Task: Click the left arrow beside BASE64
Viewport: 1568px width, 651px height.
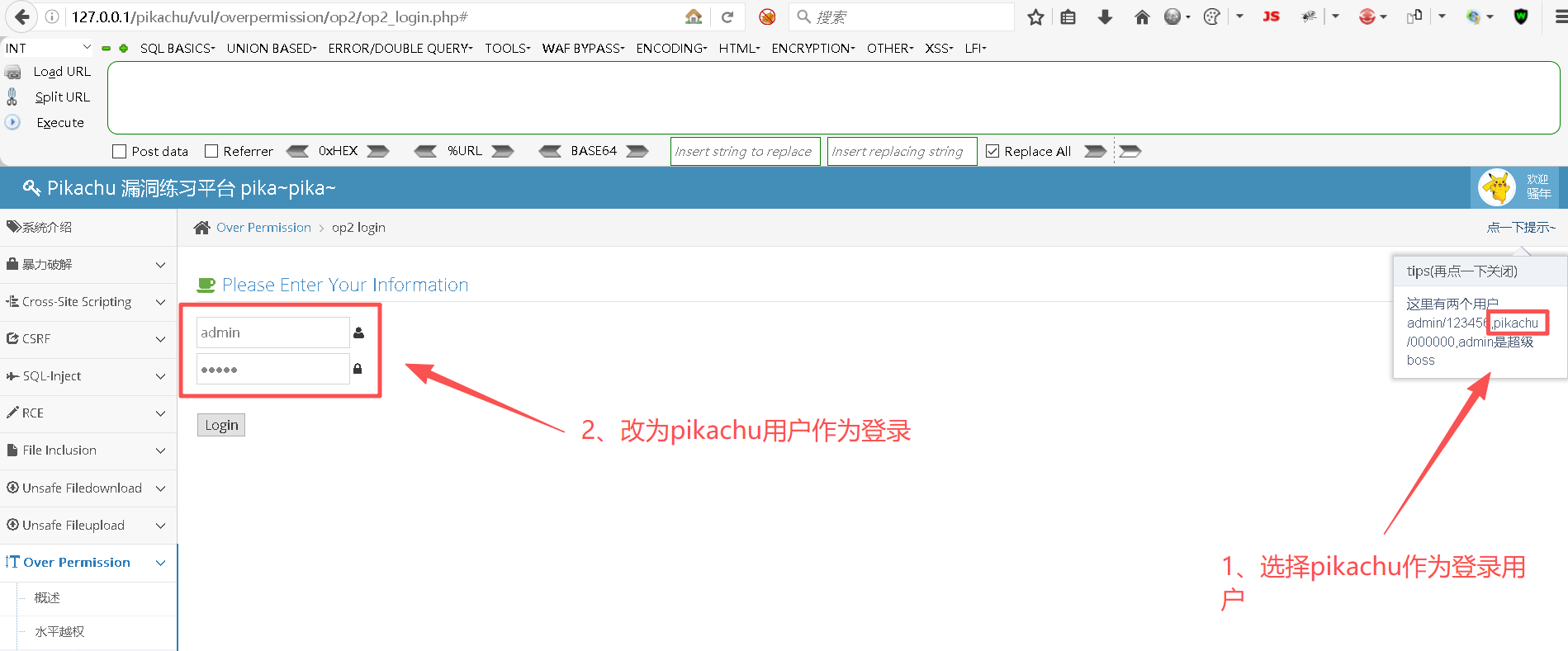Action: pos(550,151)
